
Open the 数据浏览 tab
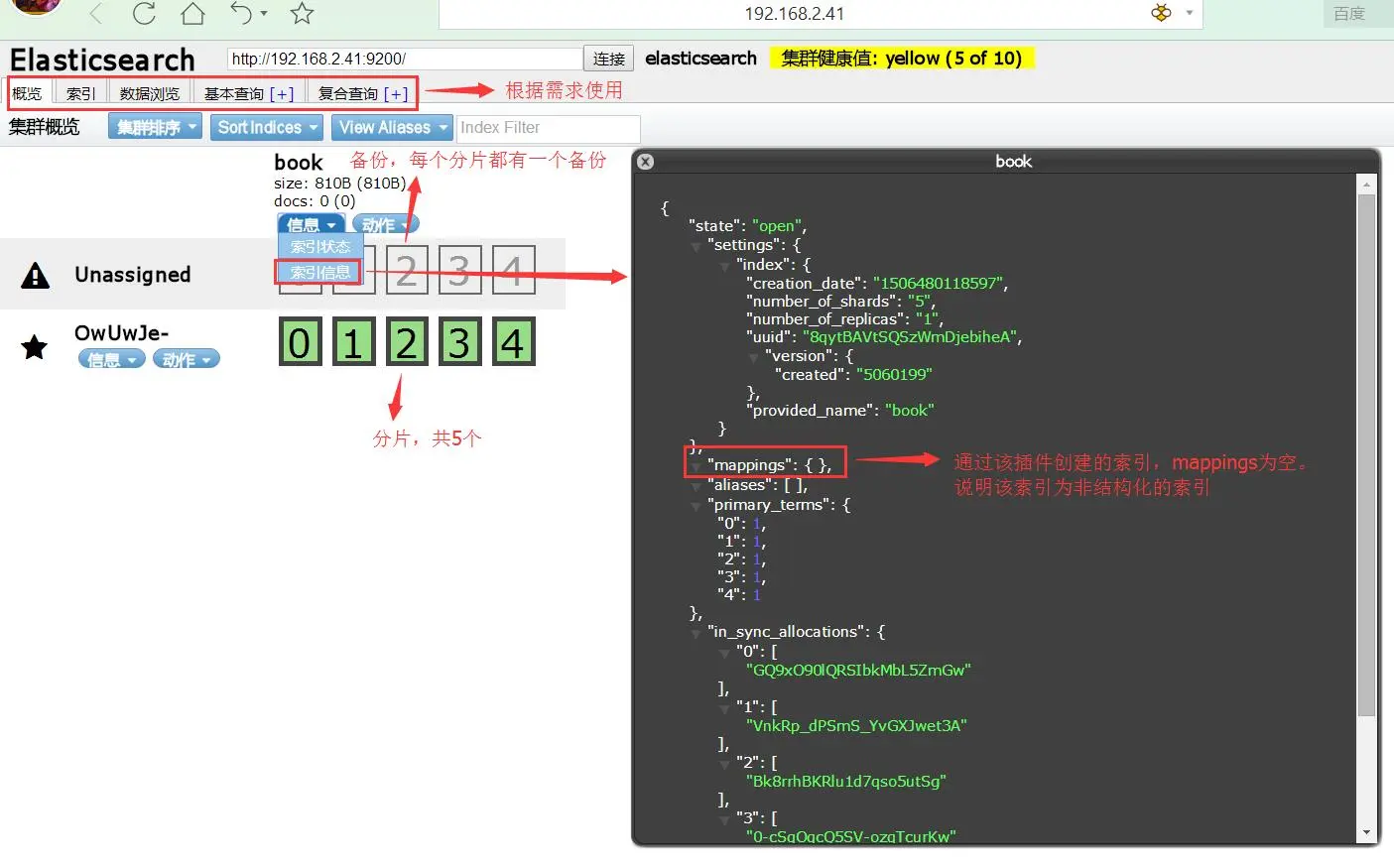[150, 93]
